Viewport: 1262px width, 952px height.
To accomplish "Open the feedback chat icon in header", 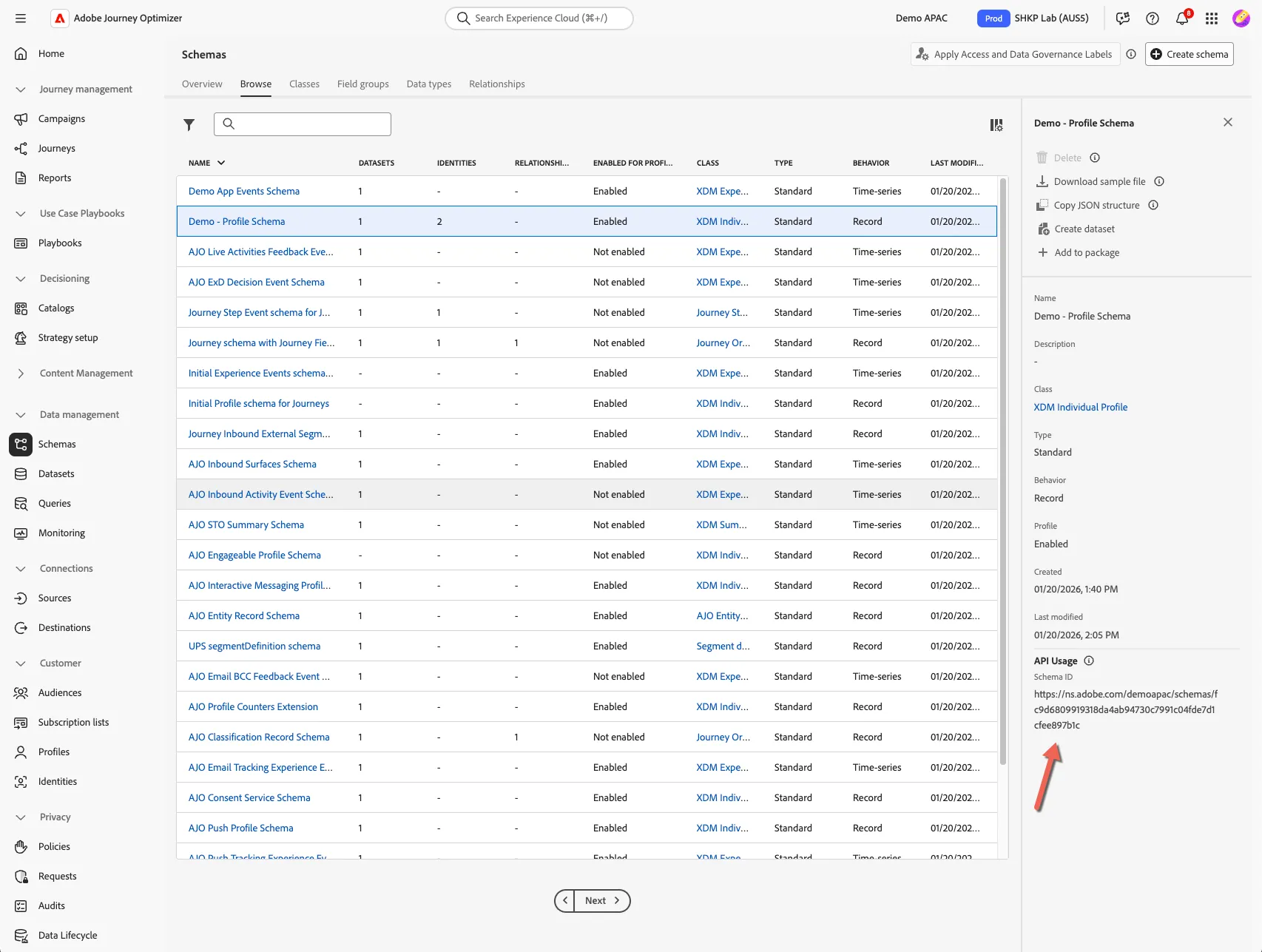I will (x=1123, y=18).
